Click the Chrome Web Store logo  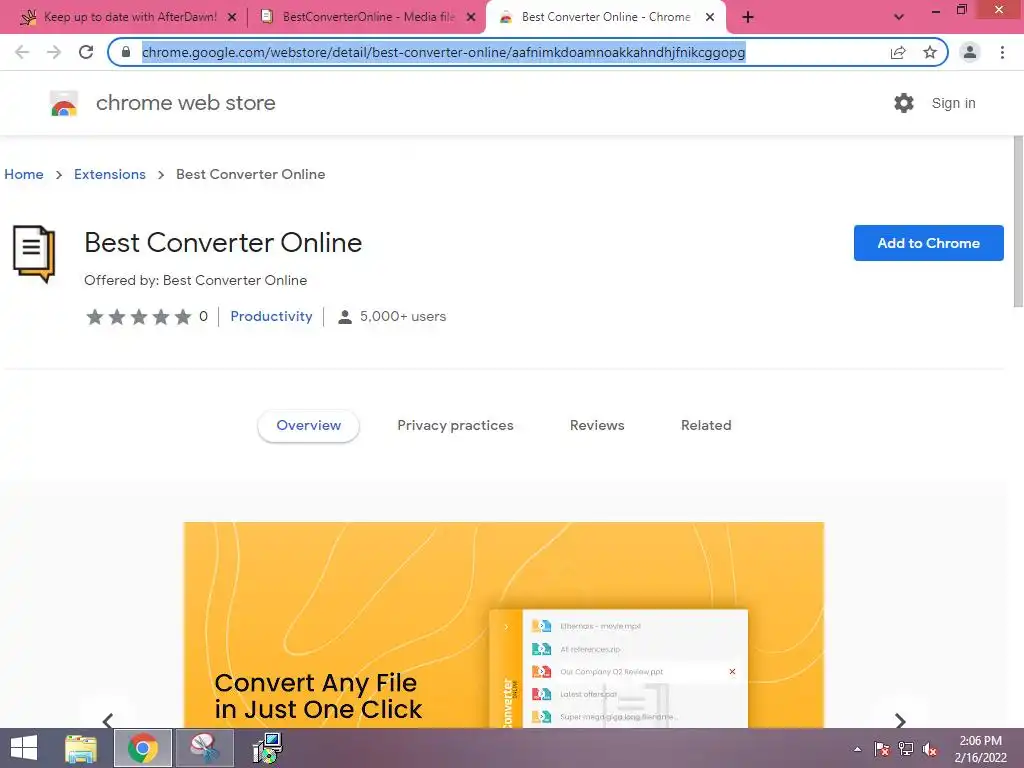pos(64,103)
